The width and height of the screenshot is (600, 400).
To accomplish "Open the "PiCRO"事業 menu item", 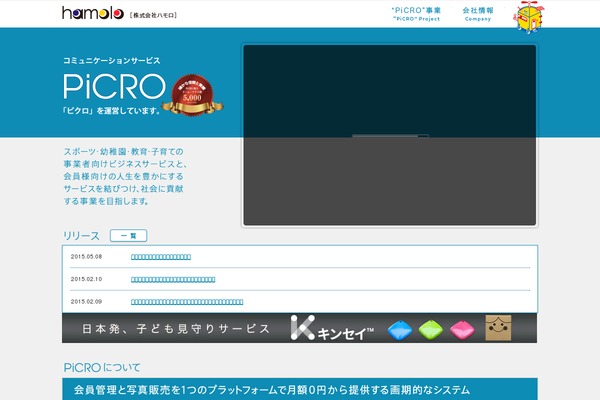I will point(416,14).
